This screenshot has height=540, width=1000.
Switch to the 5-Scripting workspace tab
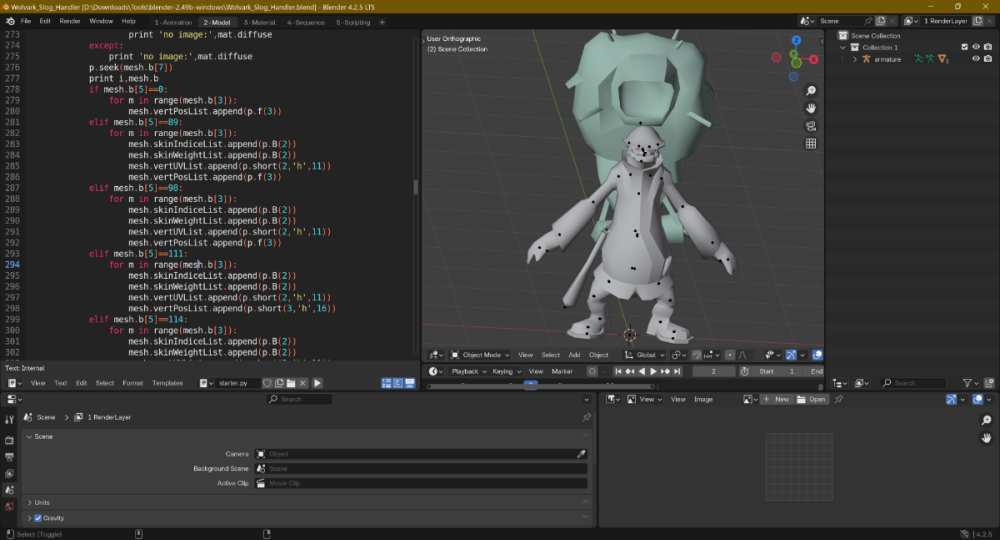click(x=352, y=21)
